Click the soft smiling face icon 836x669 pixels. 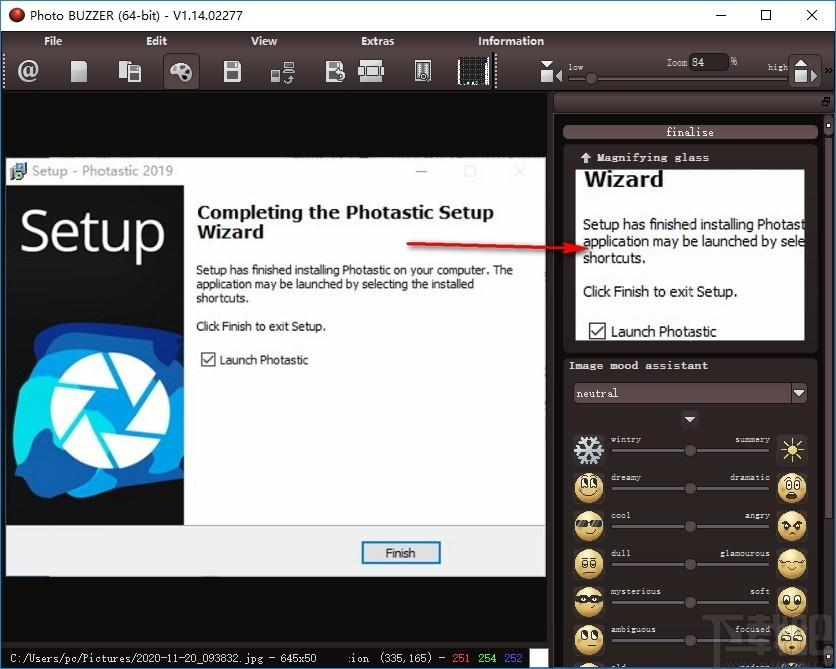792,601
